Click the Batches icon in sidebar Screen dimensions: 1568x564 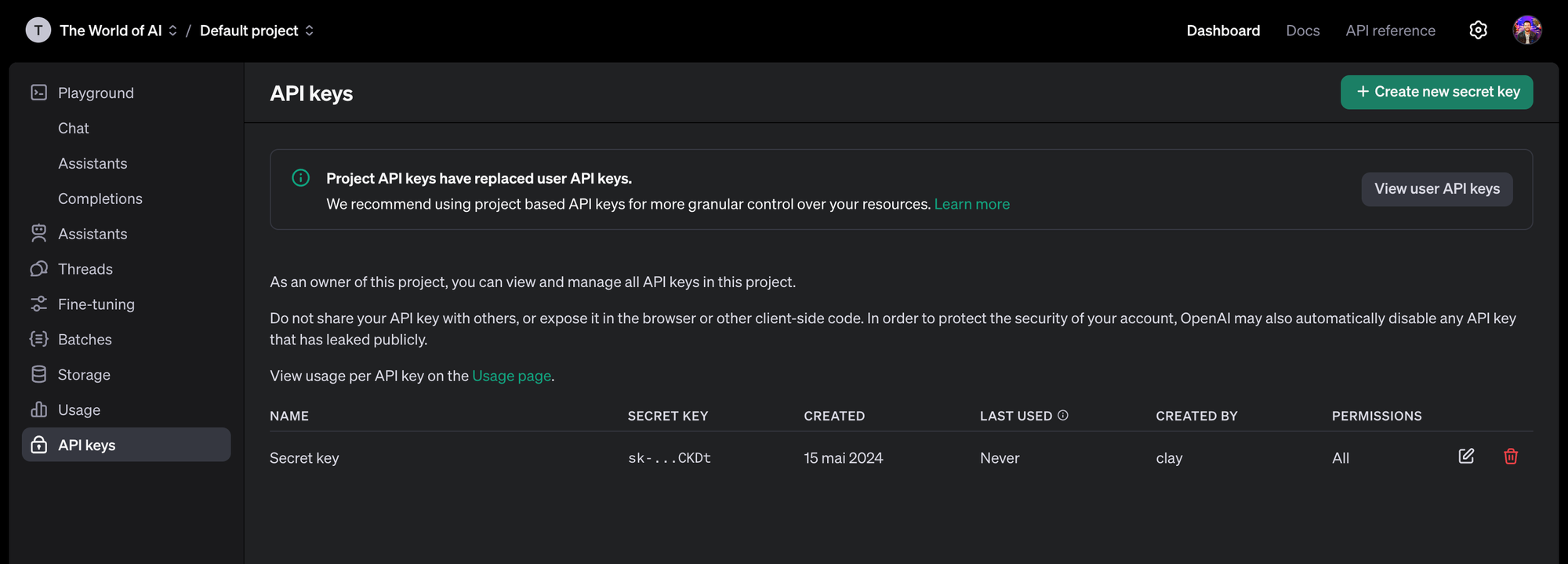point(38,339)
